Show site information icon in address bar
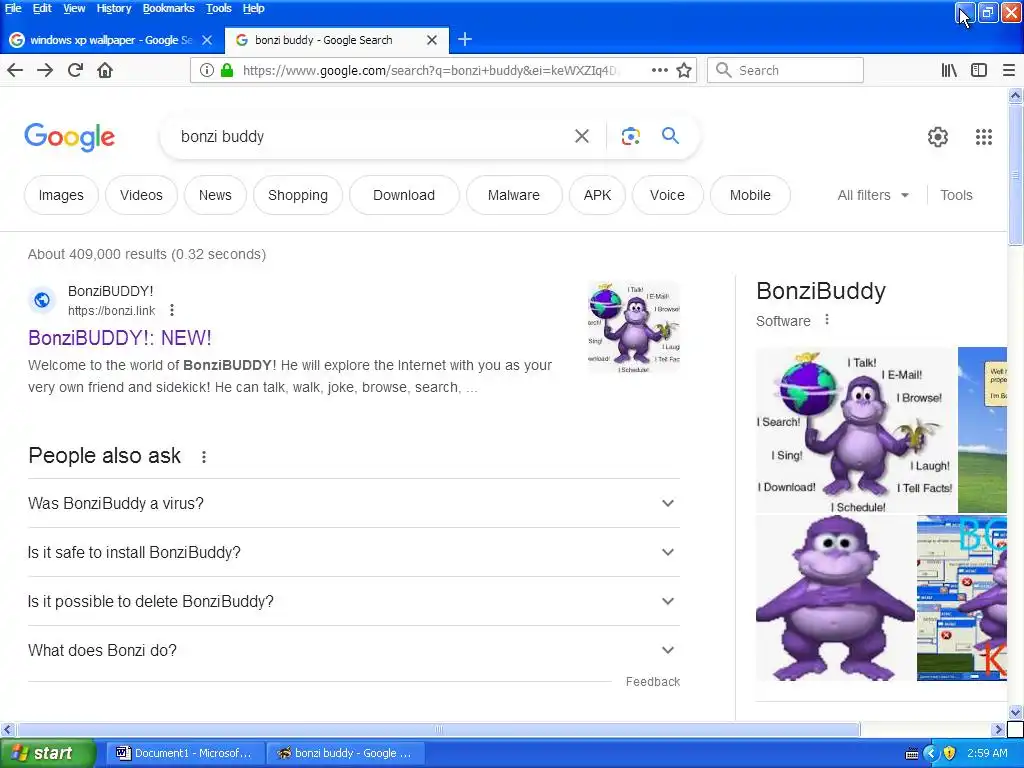This screenshot has height=768, width=1024. tap(206, 70)
